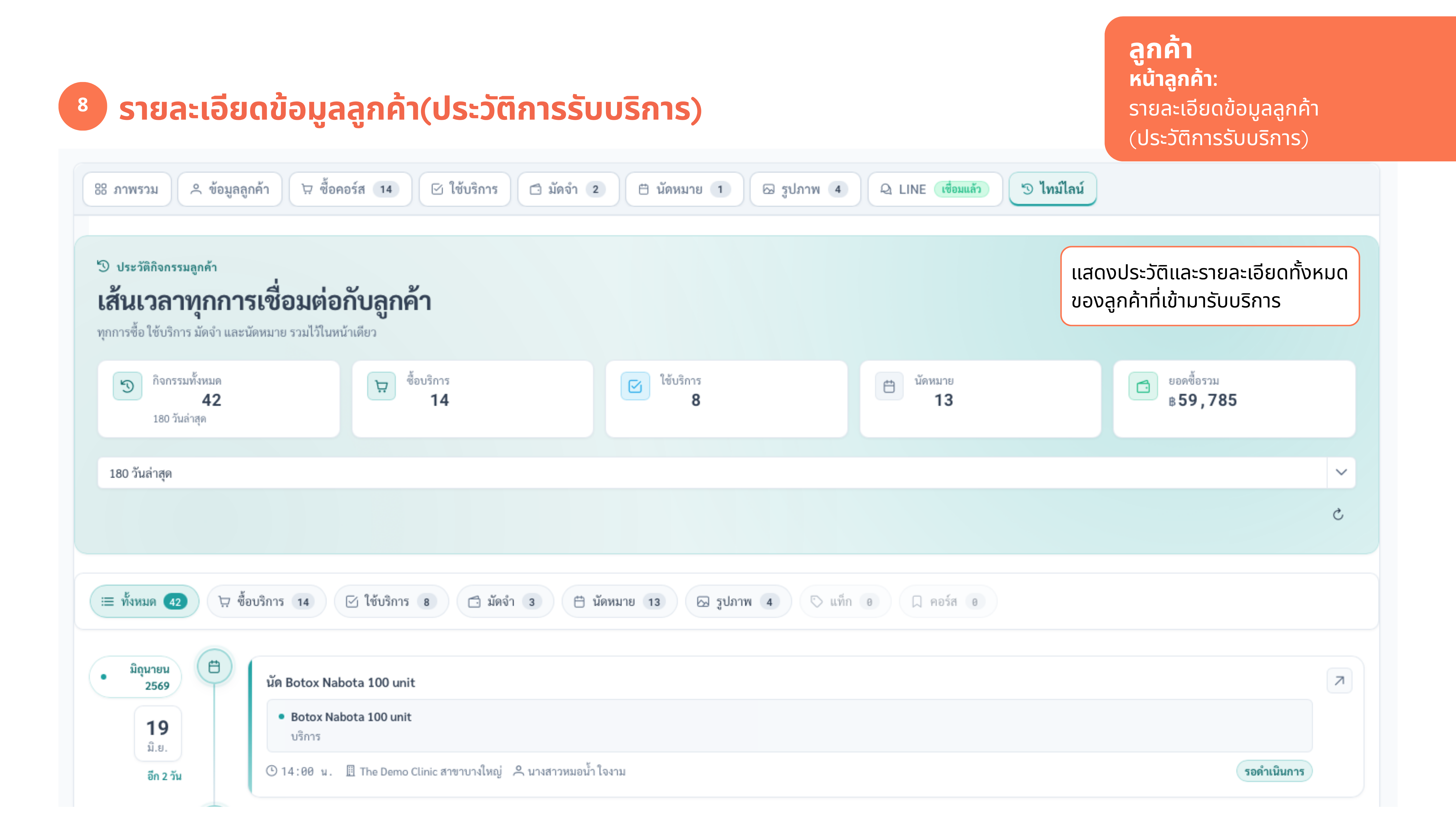Image resolution: width=1456 pixels, height=819 pixels.
Task: Select the Botox Nabota 100 unit service row
Action: click(x=790, y=726)
